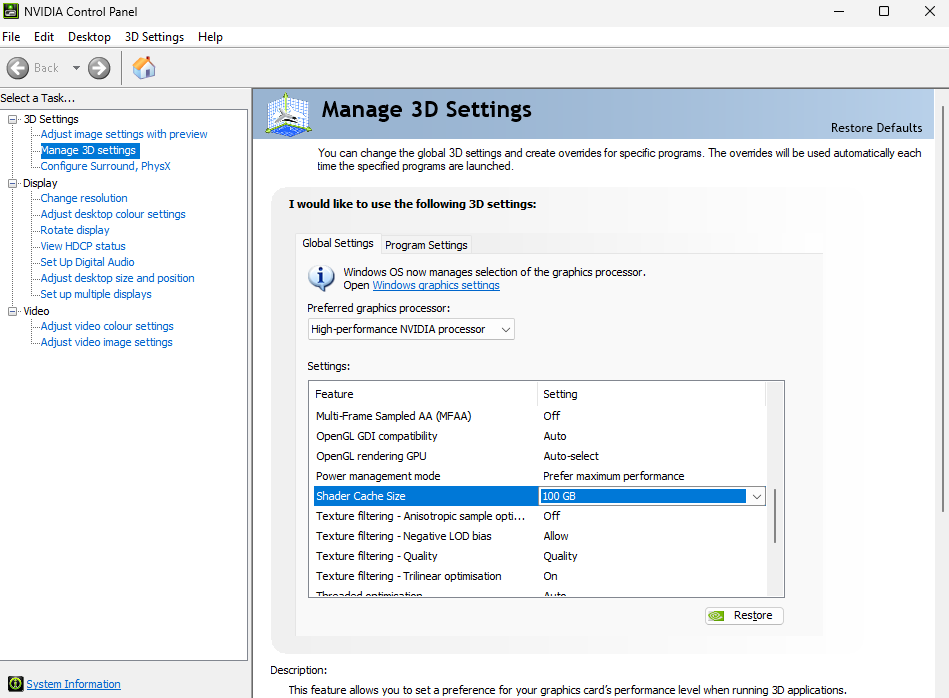The width and height of the screenshot is (949, 698).
Task: Open the Back history dropdown arrow
Action: click(x=76, y=68)
